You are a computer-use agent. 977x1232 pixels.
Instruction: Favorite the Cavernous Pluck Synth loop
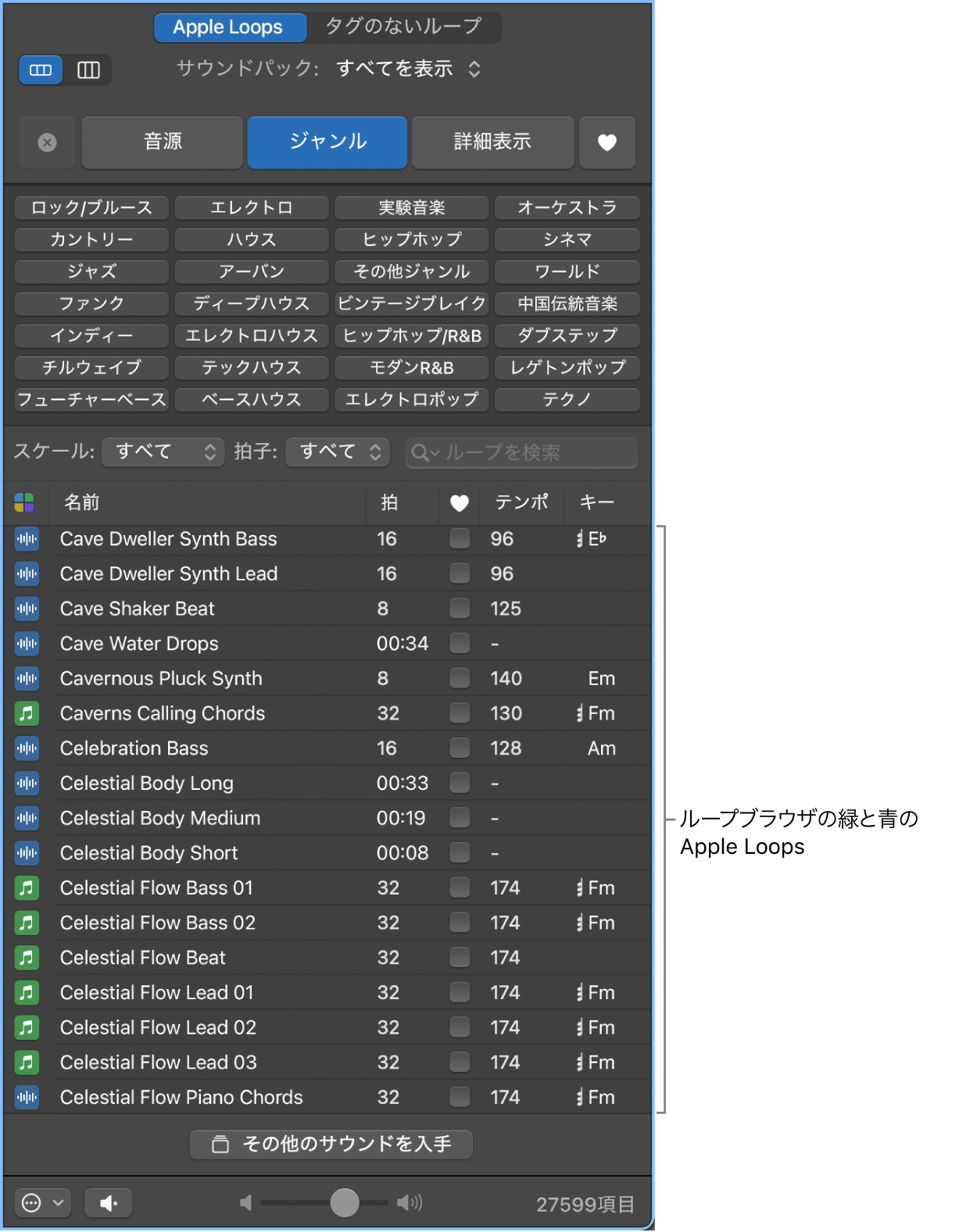(x=460, y=679)
